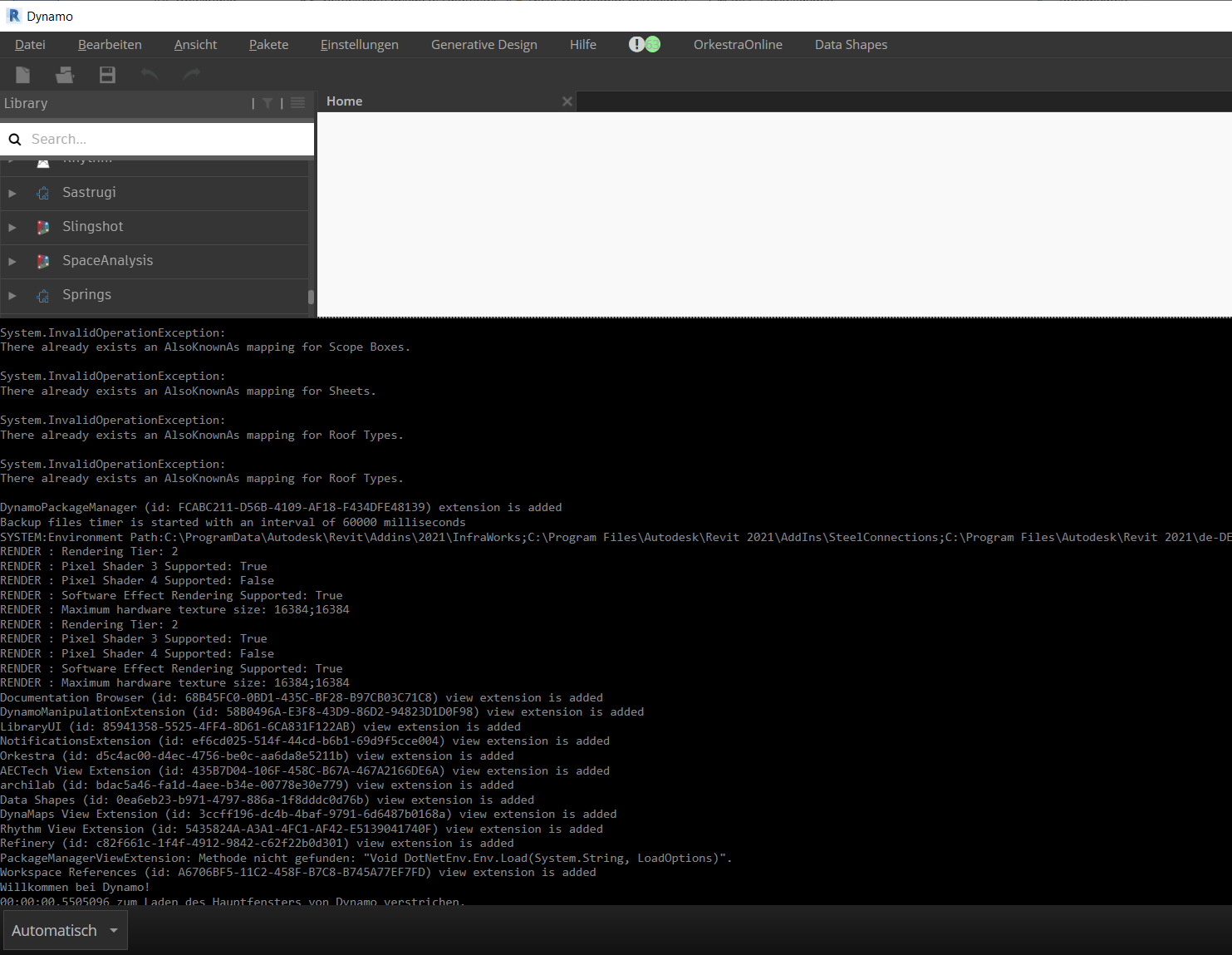Click the Open file folder icon
This screenshot has width=1232, height=955.
click(64, 75)
